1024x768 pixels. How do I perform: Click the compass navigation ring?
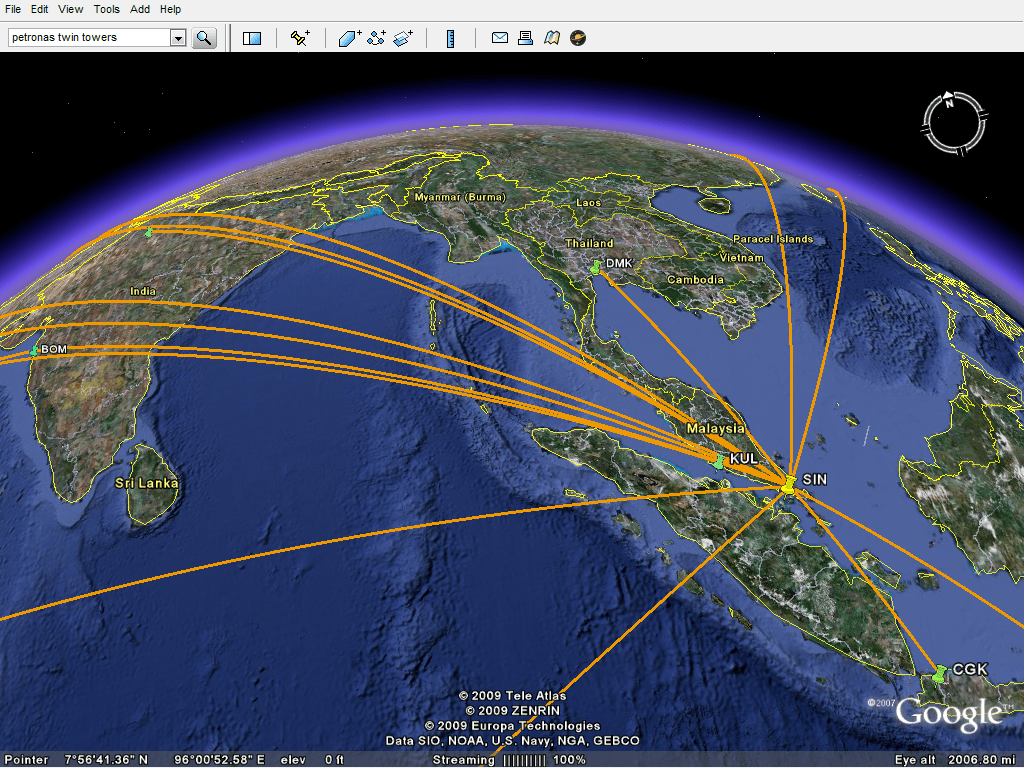pos(954,123)
